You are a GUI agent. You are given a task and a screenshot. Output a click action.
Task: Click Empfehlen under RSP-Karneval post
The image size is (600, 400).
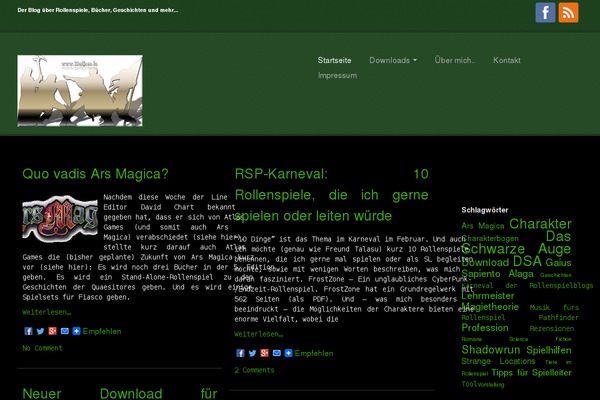point(314,353)
